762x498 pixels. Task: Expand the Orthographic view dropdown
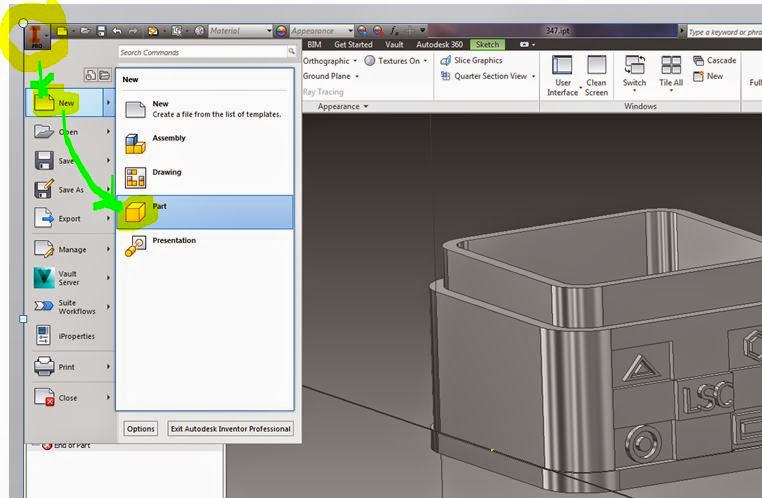pyautogui.click(x=355, y=61)
